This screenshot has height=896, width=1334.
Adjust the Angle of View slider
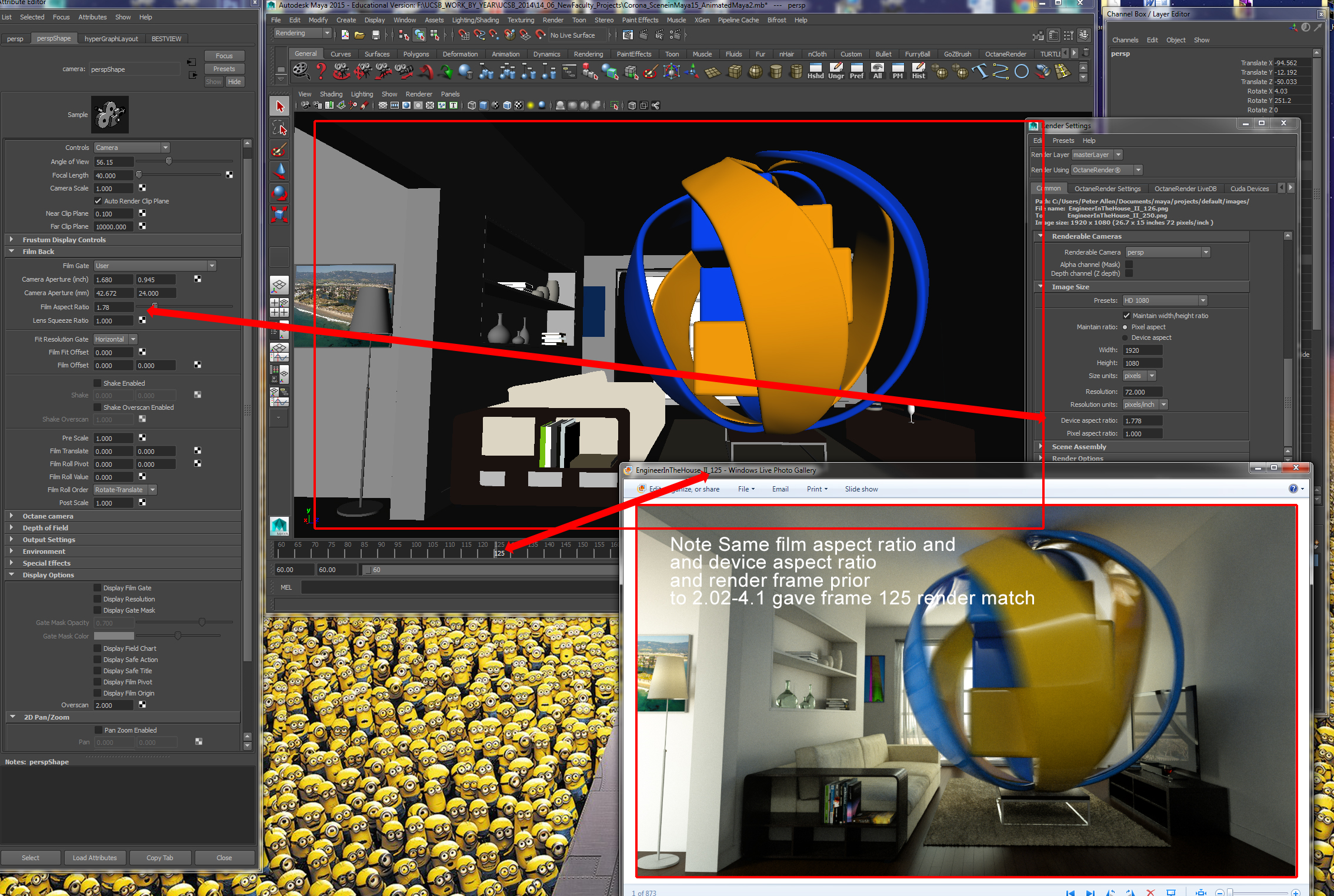pos(169,162)
